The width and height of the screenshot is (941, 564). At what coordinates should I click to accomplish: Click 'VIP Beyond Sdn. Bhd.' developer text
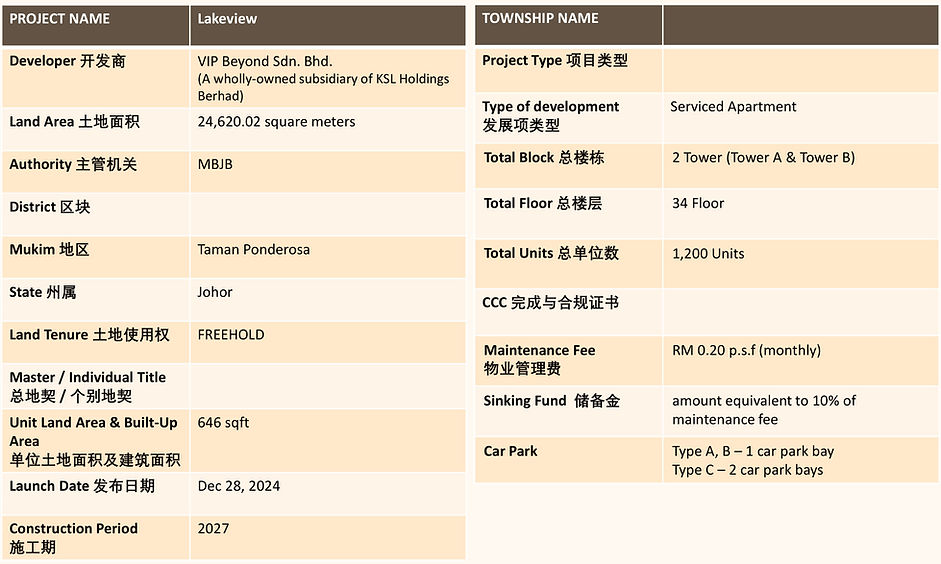tap(265, 61)
